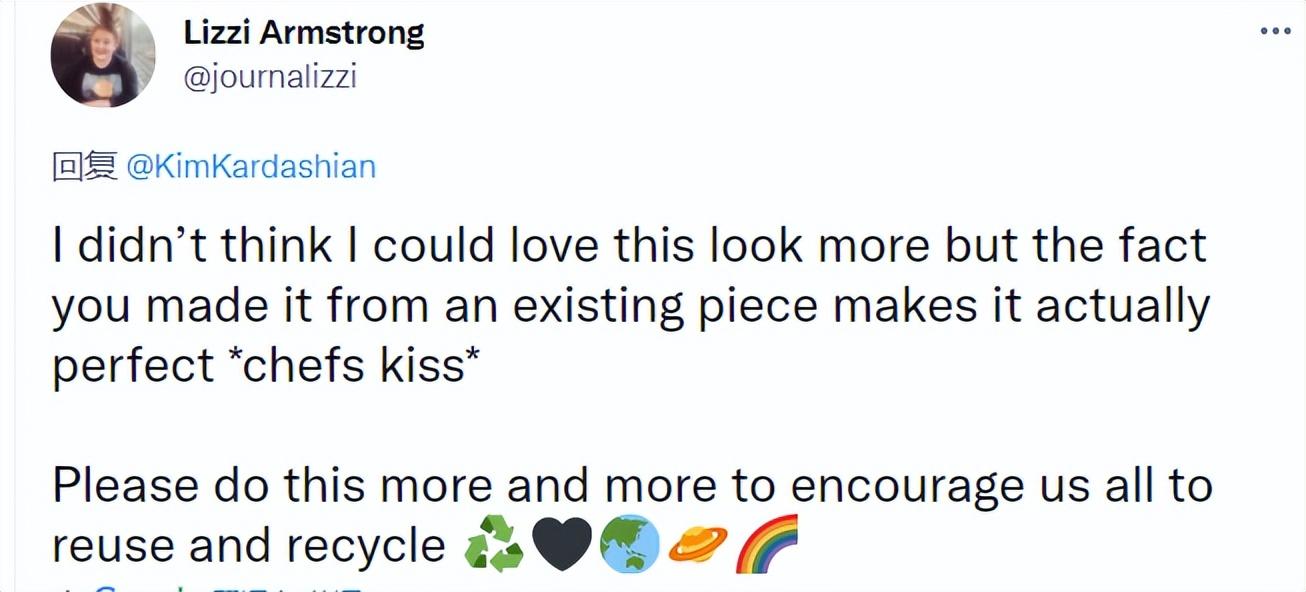Click the green recycling symbol emoji
1306x592 pixels.
493,546
